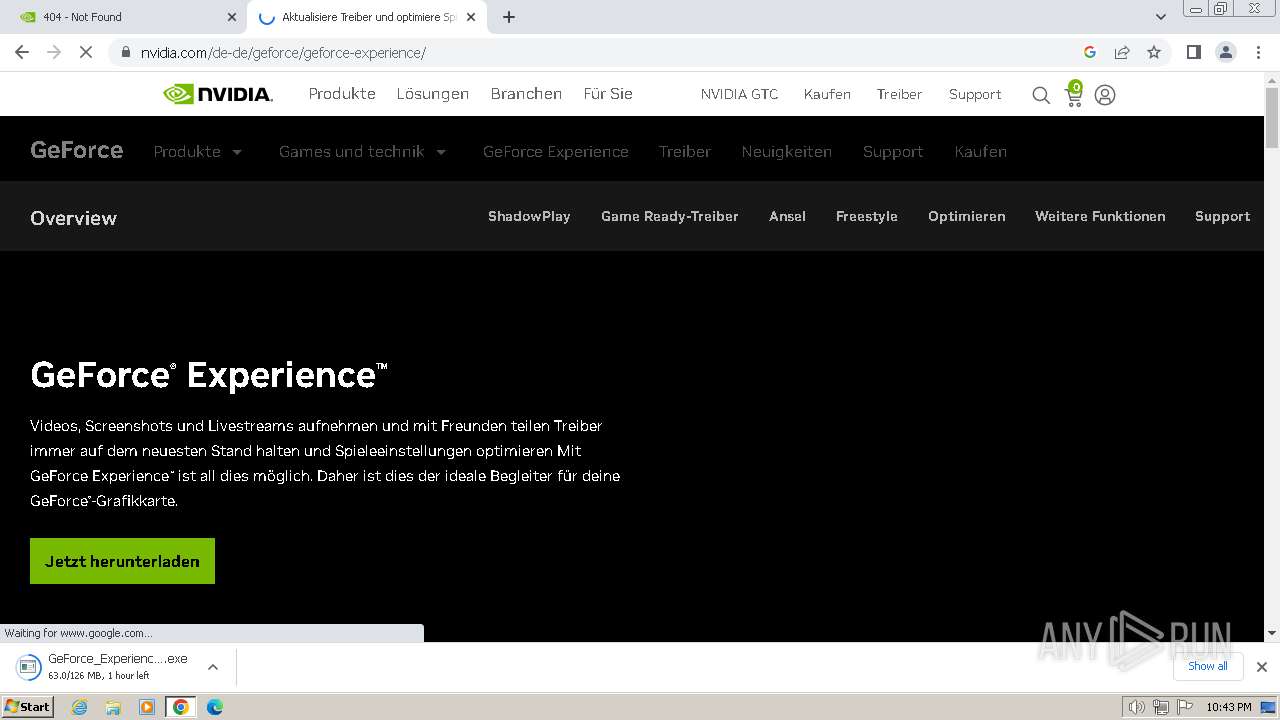
Task: Open download options for GeForce_Experience exe
Action: (x=213, y=667)
